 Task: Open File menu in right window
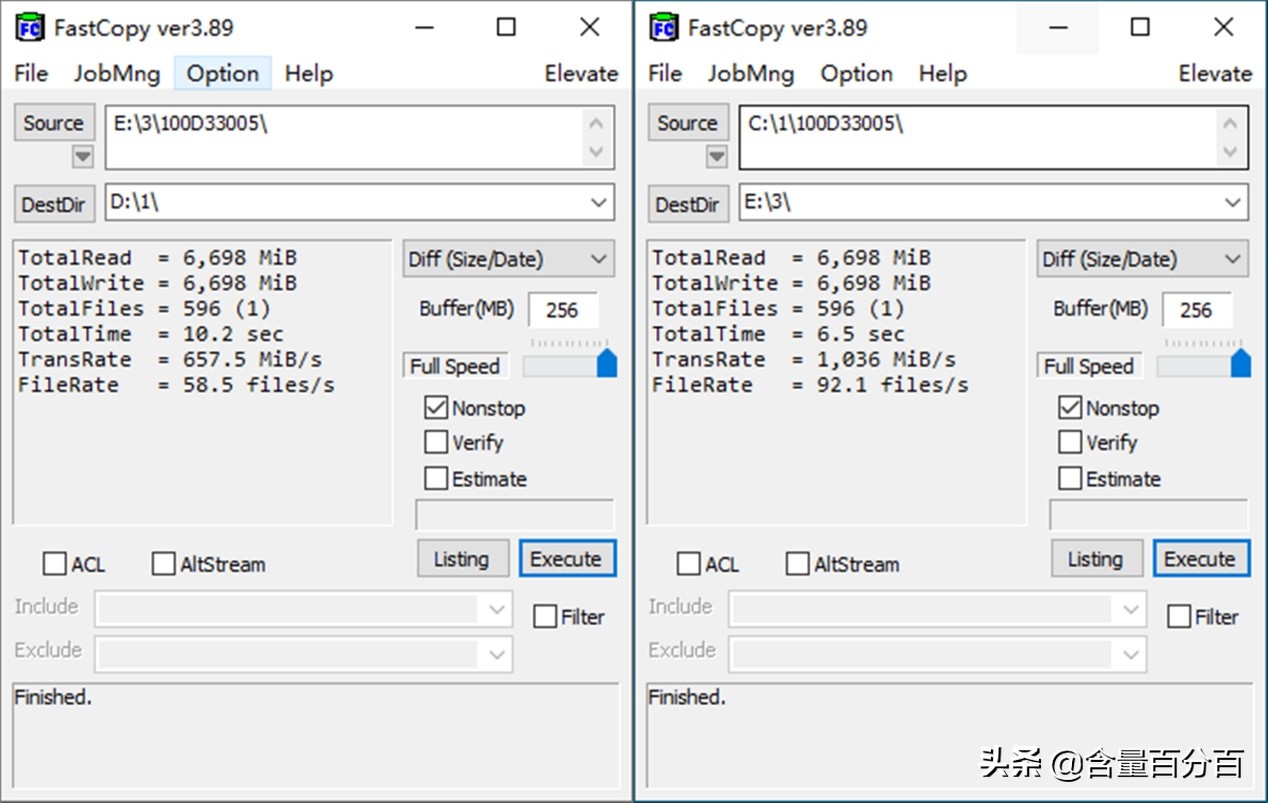click(665, 73)
